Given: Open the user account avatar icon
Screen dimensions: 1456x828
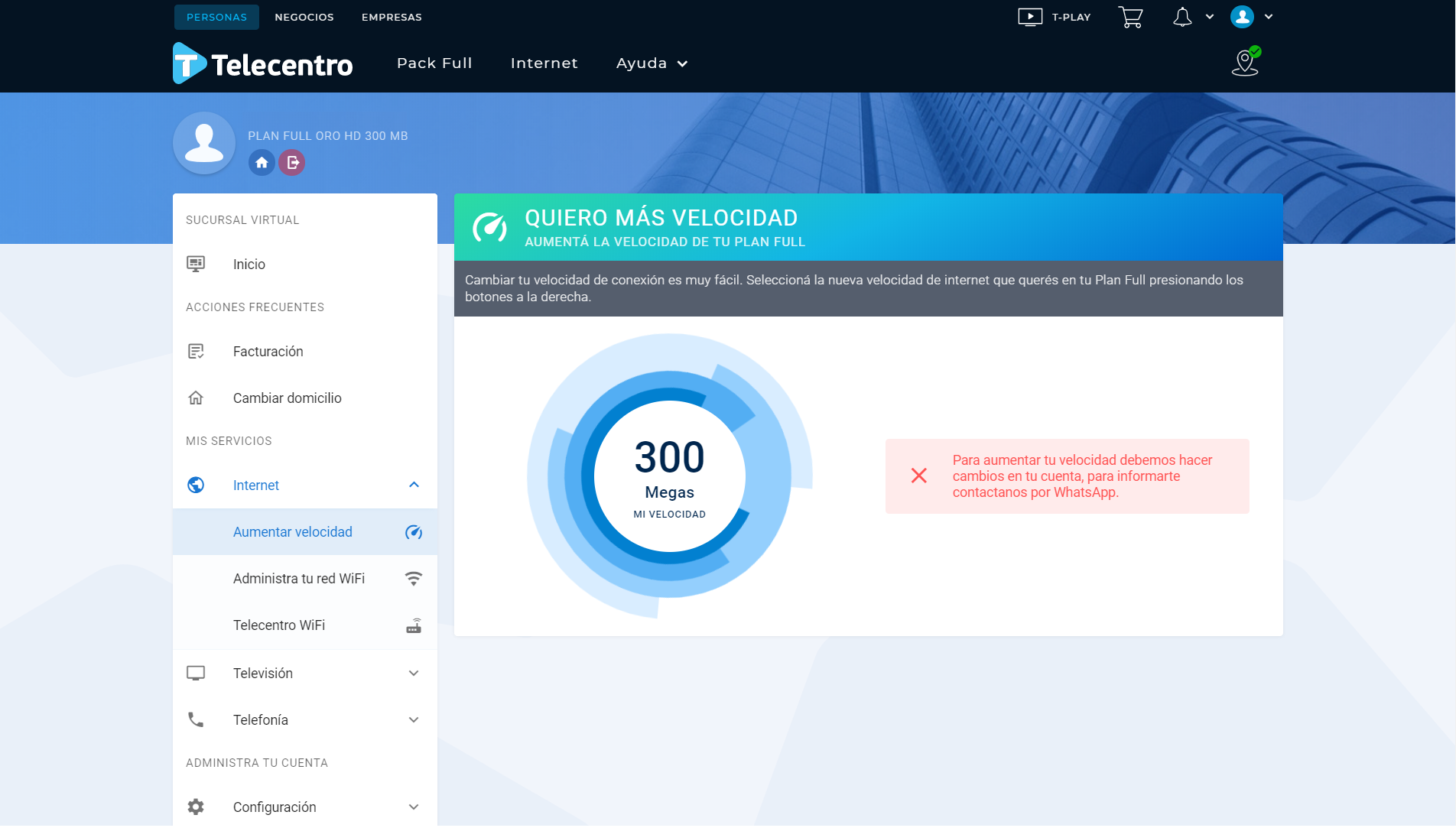Looking at the screenshot, I should (x=1242, y=17).
